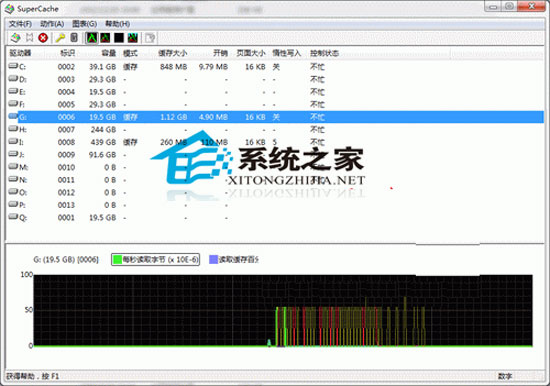Open the 文件(F) menu

[20, 24]
